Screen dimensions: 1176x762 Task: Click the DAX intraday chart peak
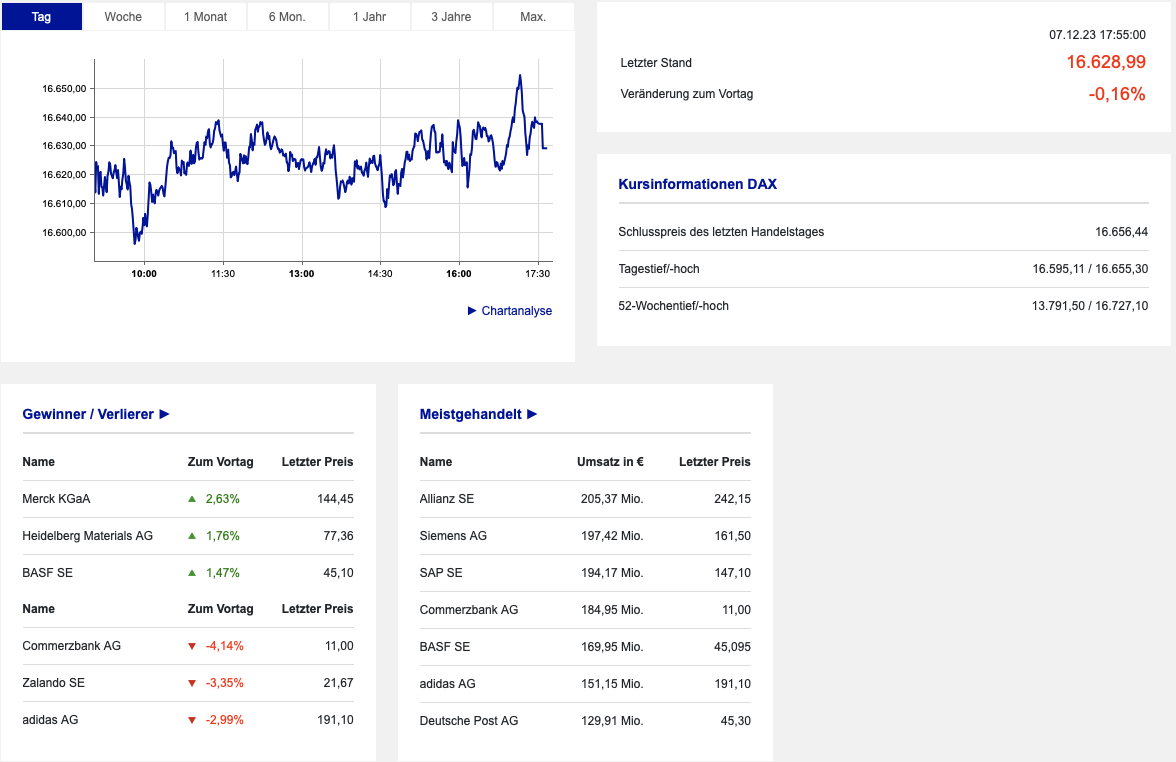(x=520, y=76)
